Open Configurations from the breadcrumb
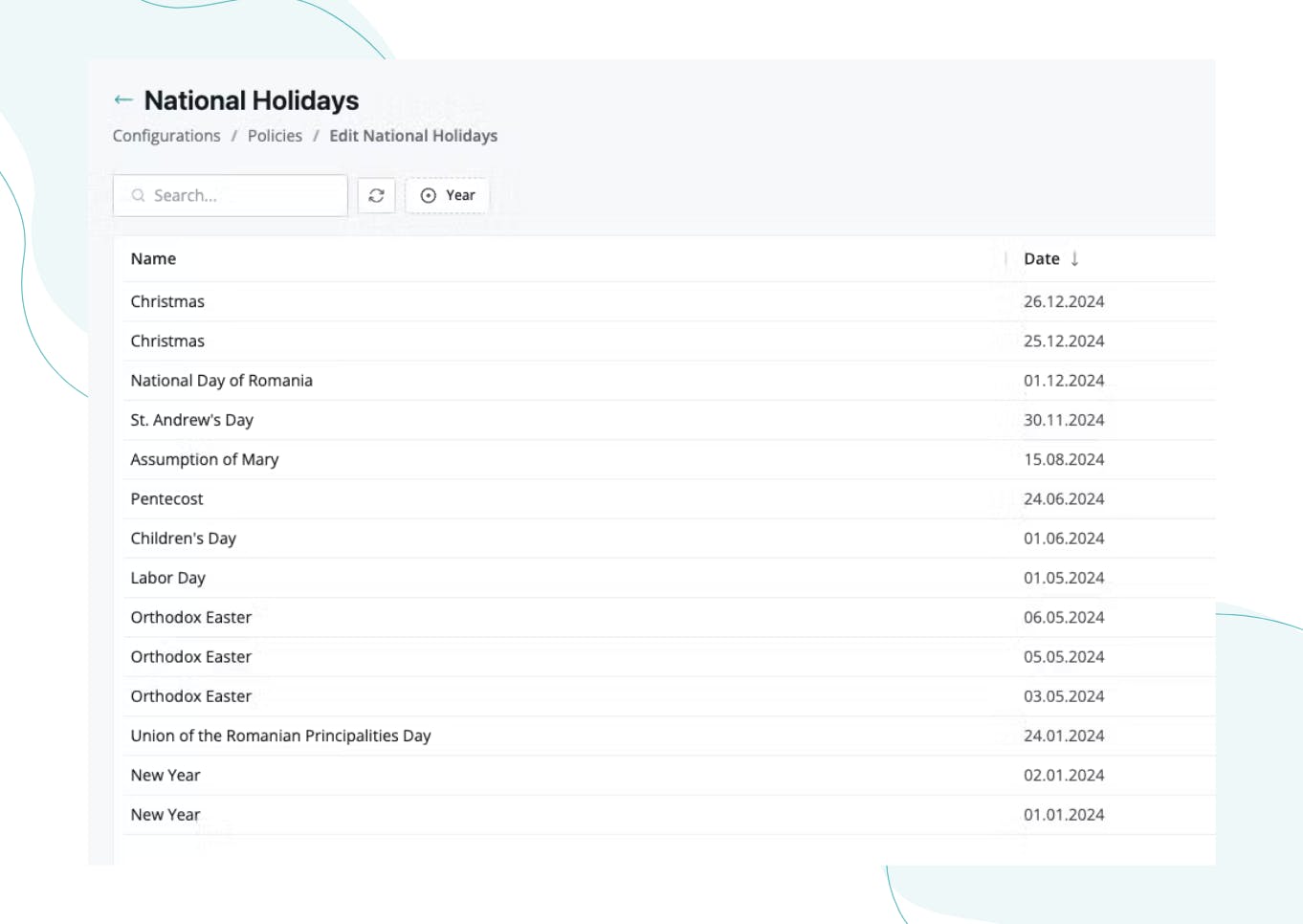 (x=167, y=136)
